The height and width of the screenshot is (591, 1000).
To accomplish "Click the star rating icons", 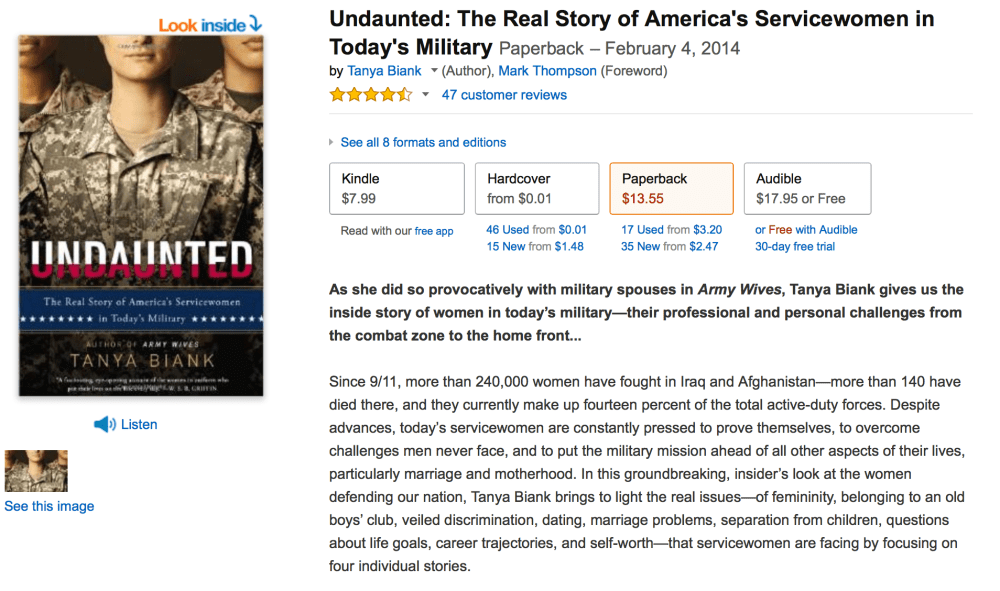I will click(370, 95).
